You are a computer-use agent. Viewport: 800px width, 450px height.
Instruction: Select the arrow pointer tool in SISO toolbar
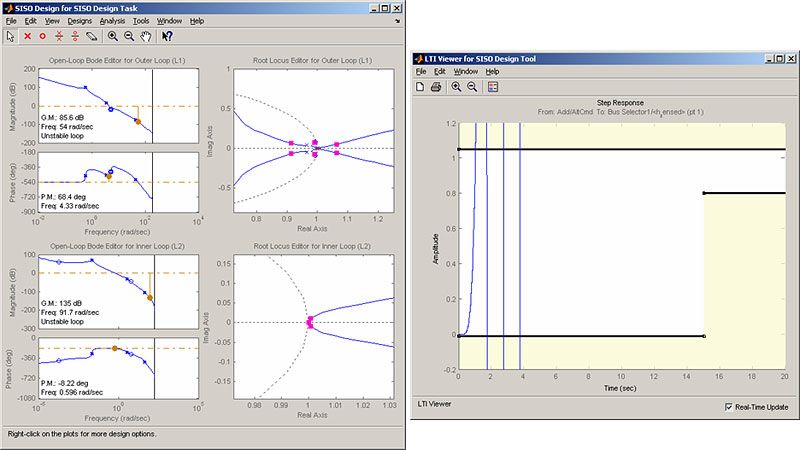coord(11,36)
